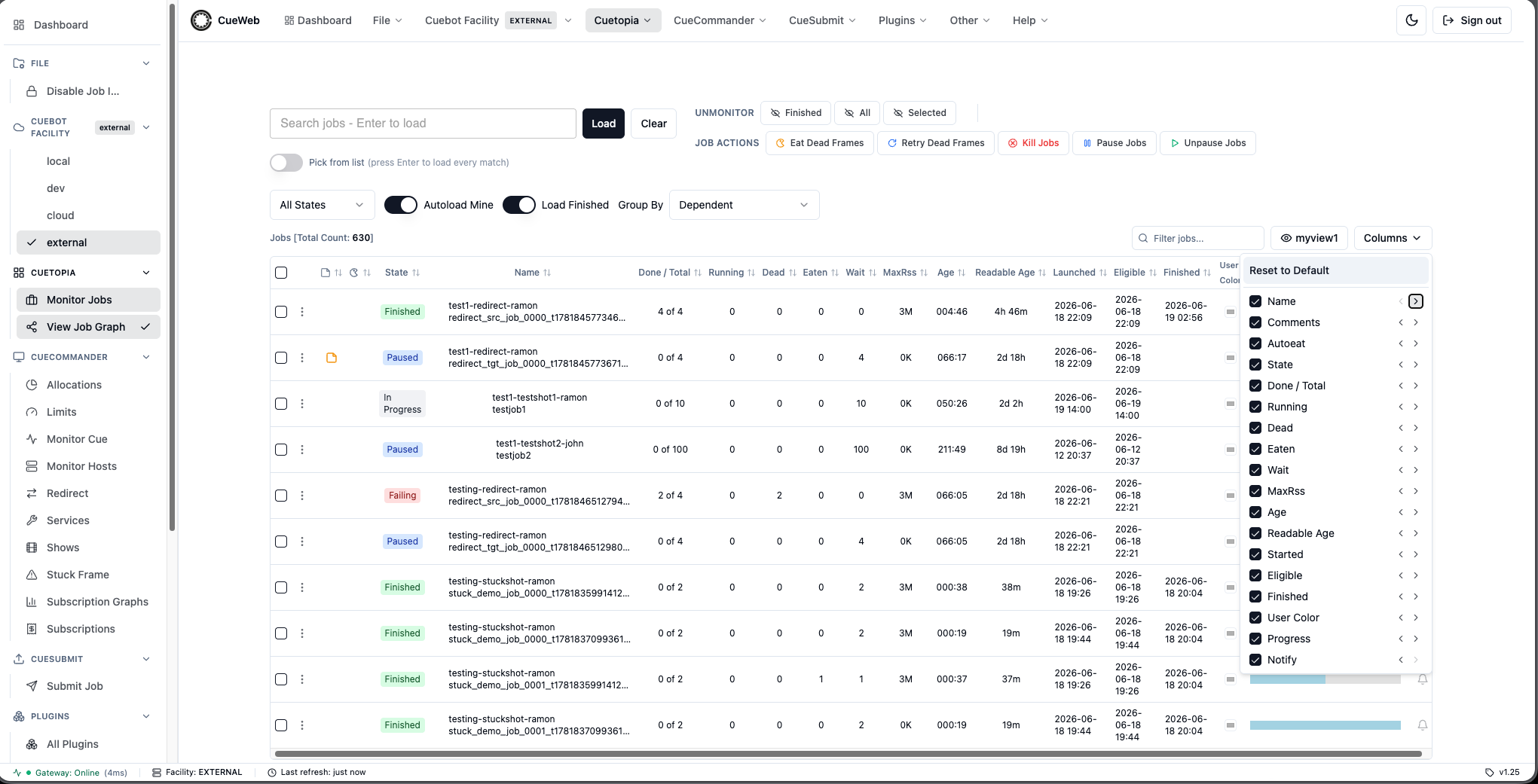
Task: Click the Kill Jobs button
Action: coord(1034,143)
